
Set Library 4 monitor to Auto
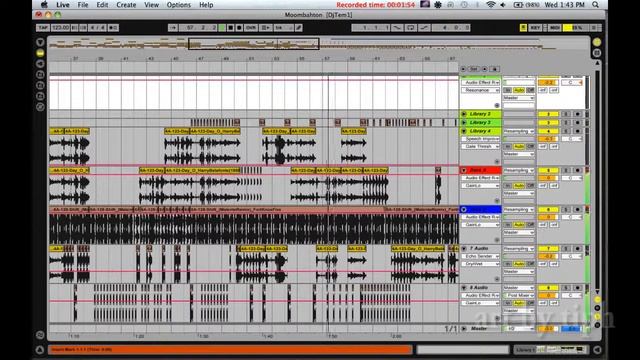click(x=519, y=147)
